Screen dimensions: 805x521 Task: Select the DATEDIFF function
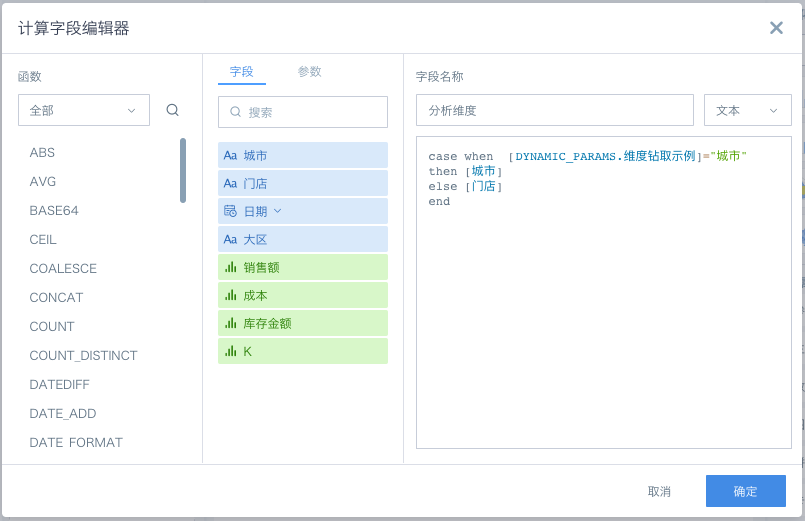point(60,384)
